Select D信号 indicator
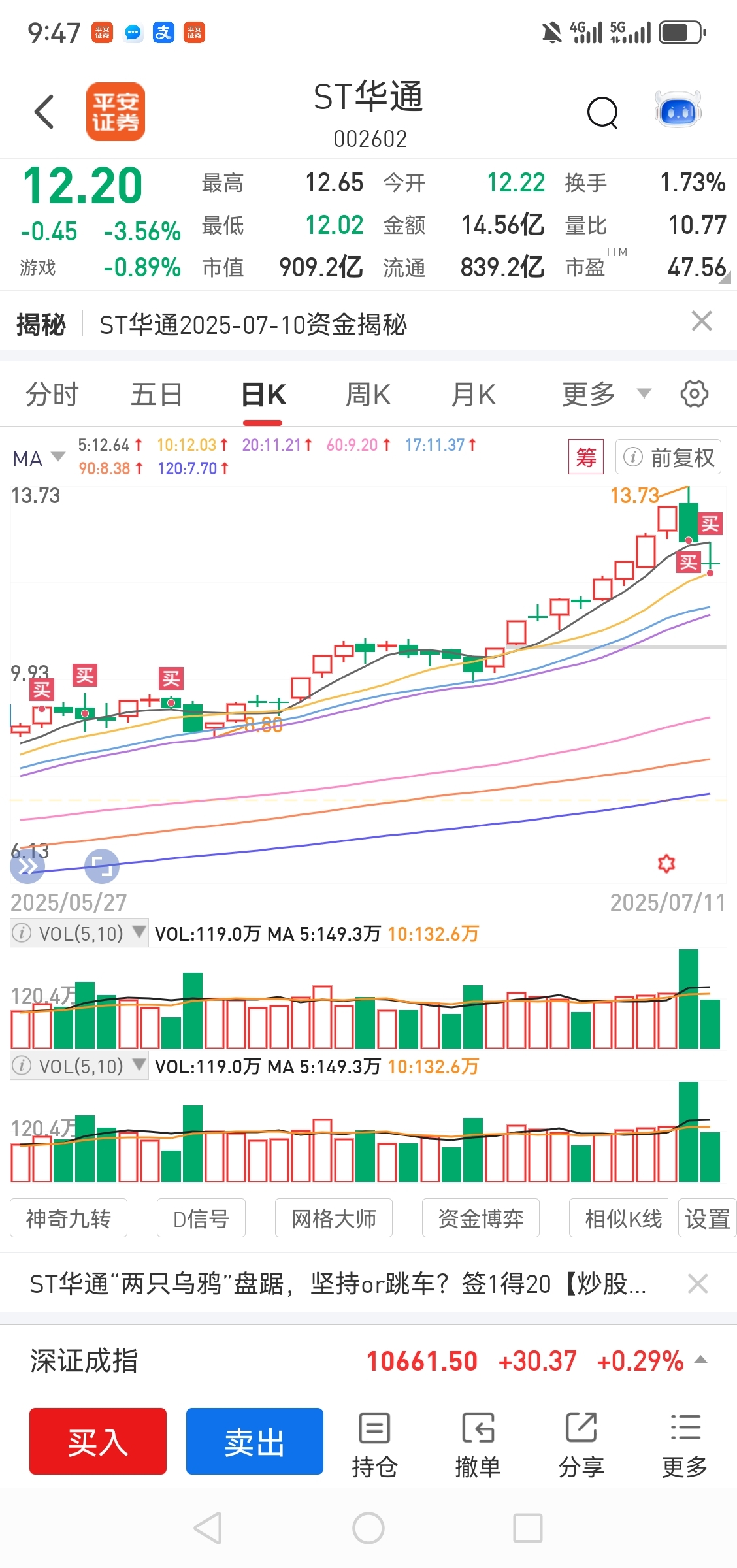The image size is (737, 1568). tap(201, 1218)
